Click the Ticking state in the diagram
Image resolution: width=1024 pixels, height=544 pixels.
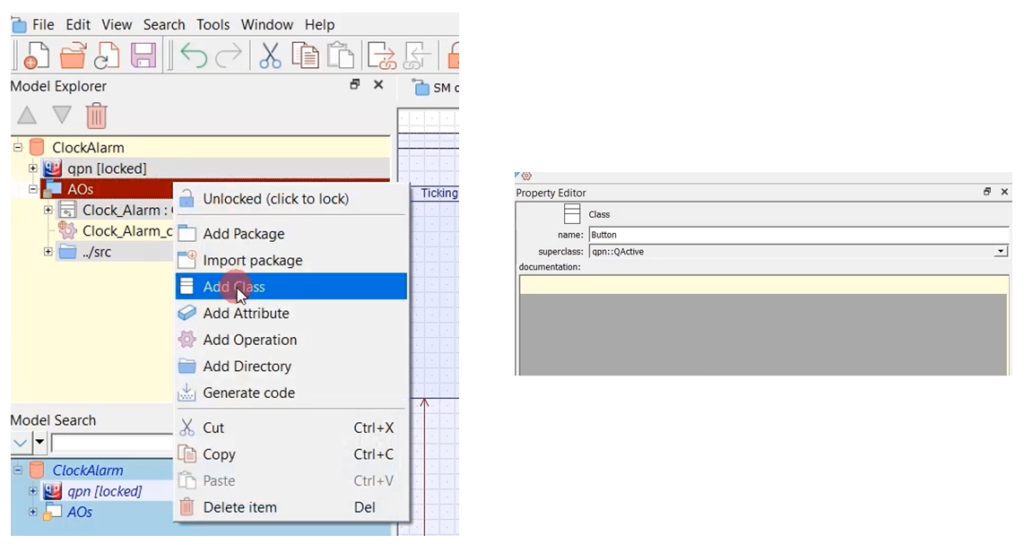coord(439,193)
